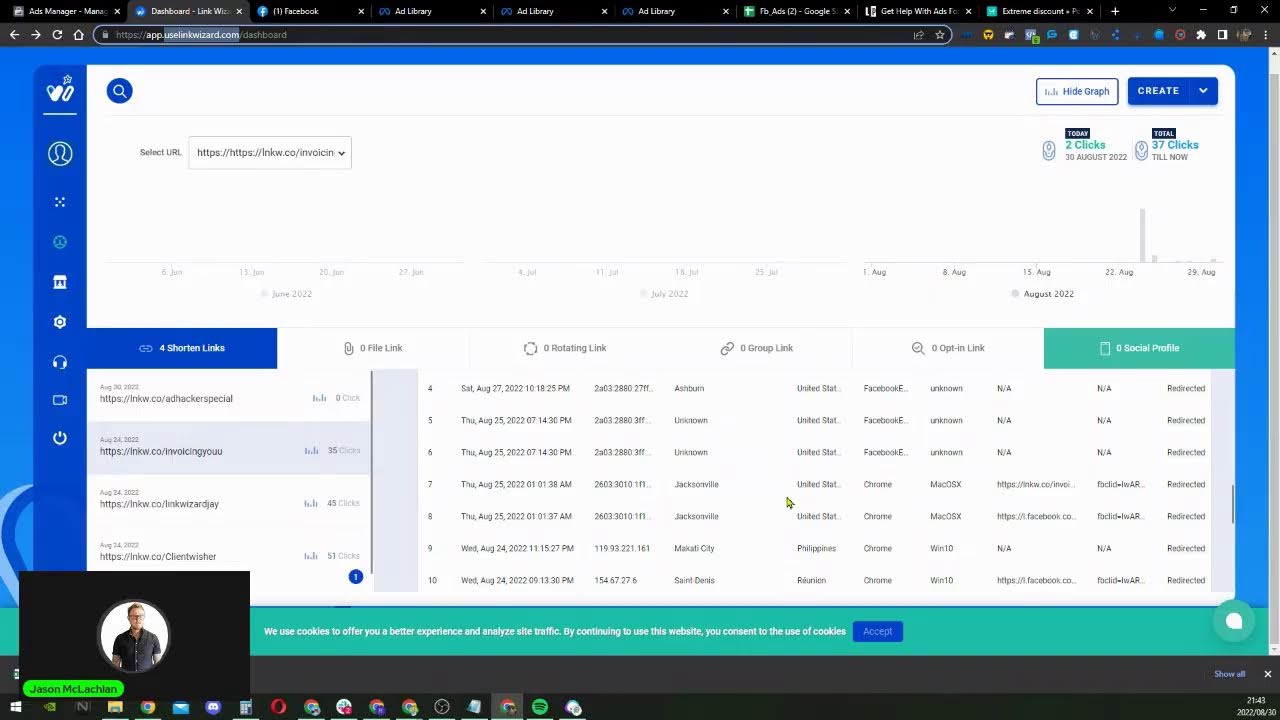Click the browser share page icon
Screen dimensions: 1280x720
(x=918, y=34)
